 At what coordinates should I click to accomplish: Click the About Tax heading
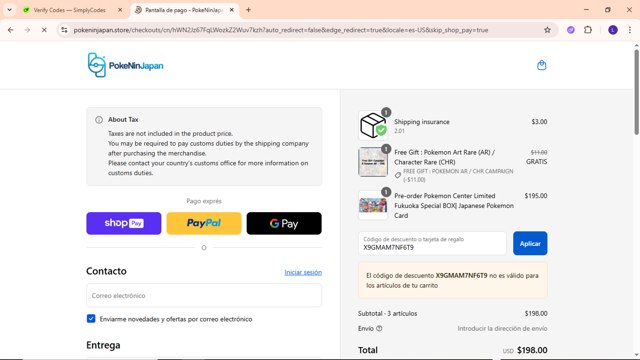123,120
